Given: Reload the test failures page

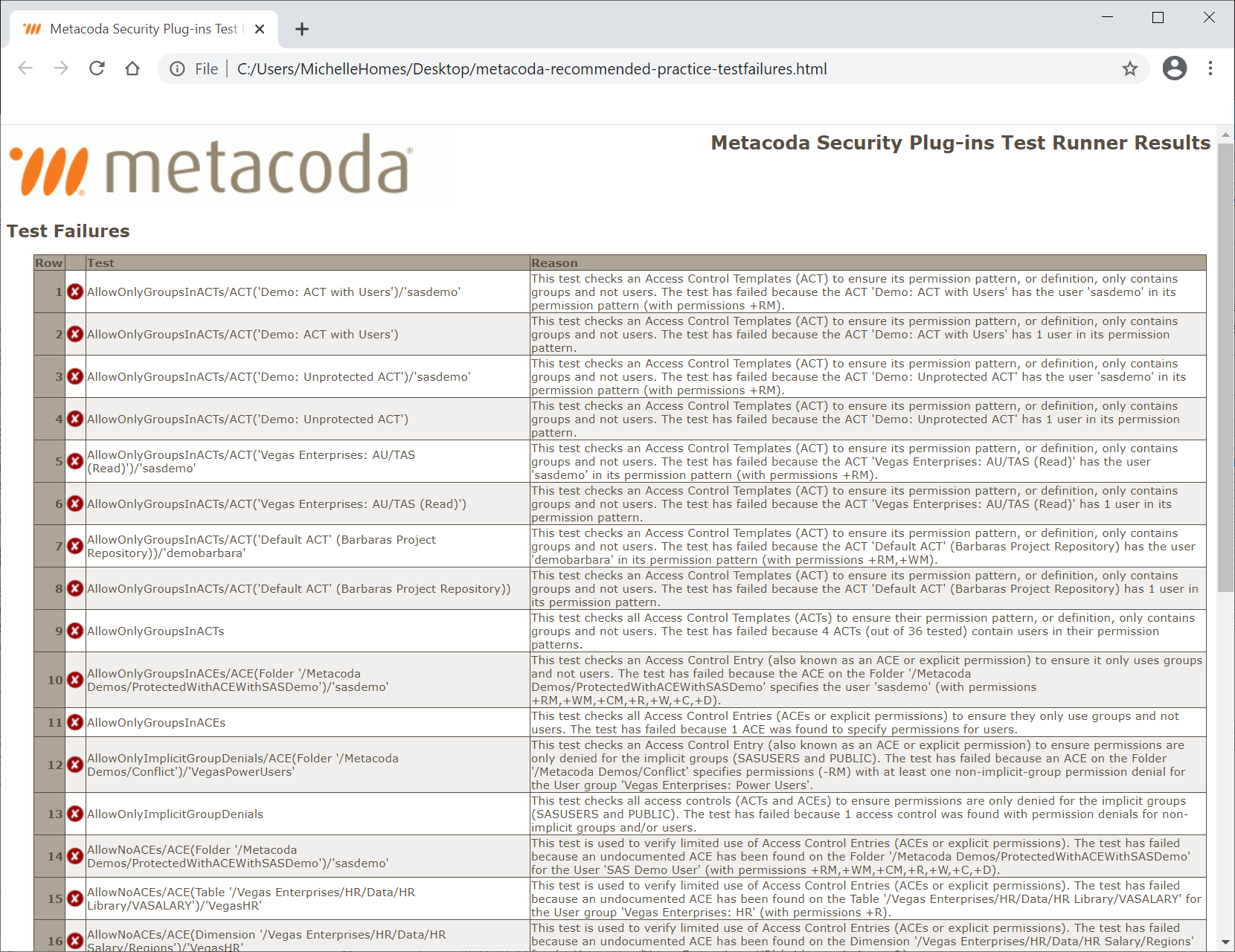Looking at the screenshot, I should [x=97, y=68].
